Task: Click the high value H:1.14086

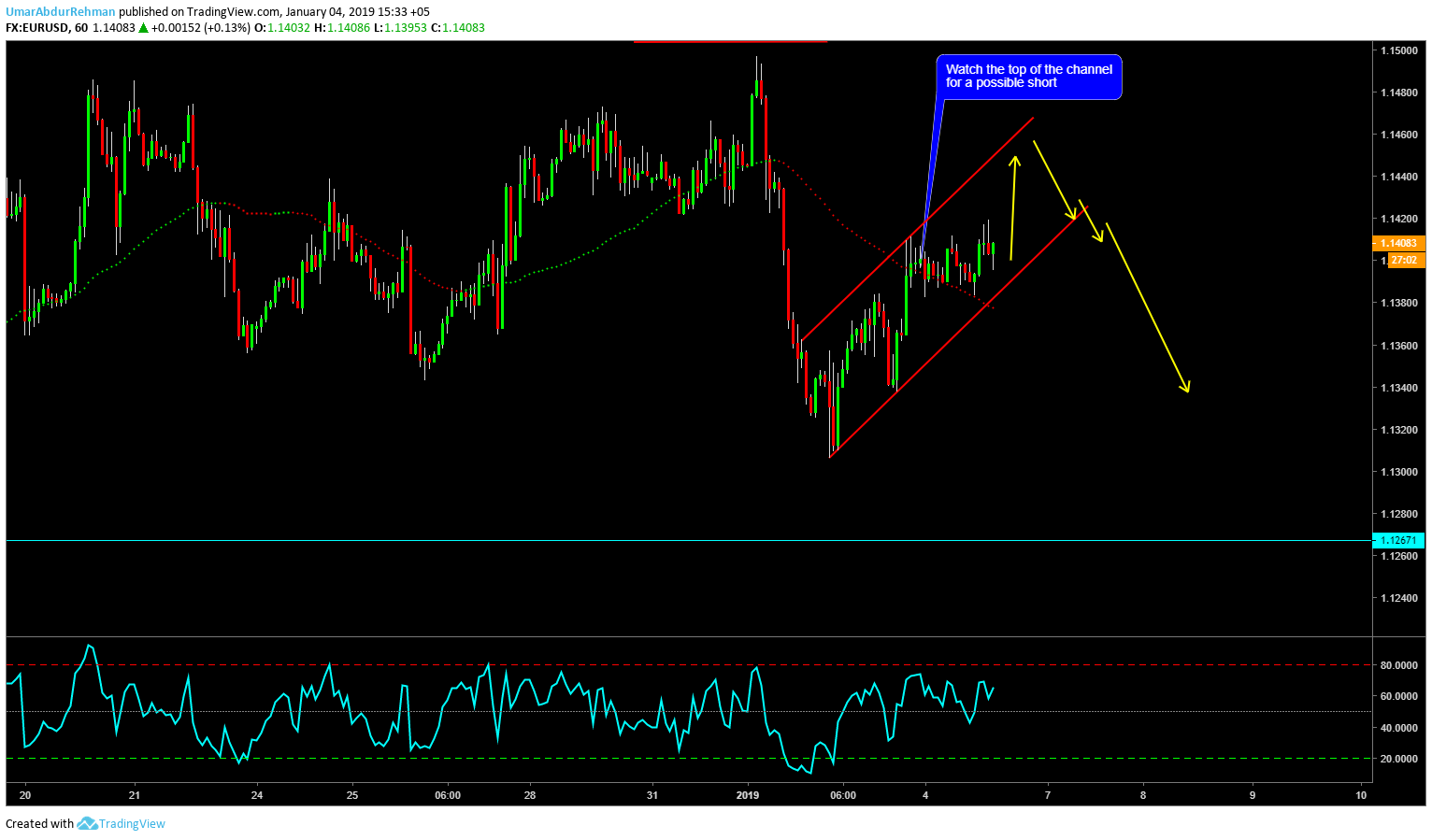Action: (342, 28)
